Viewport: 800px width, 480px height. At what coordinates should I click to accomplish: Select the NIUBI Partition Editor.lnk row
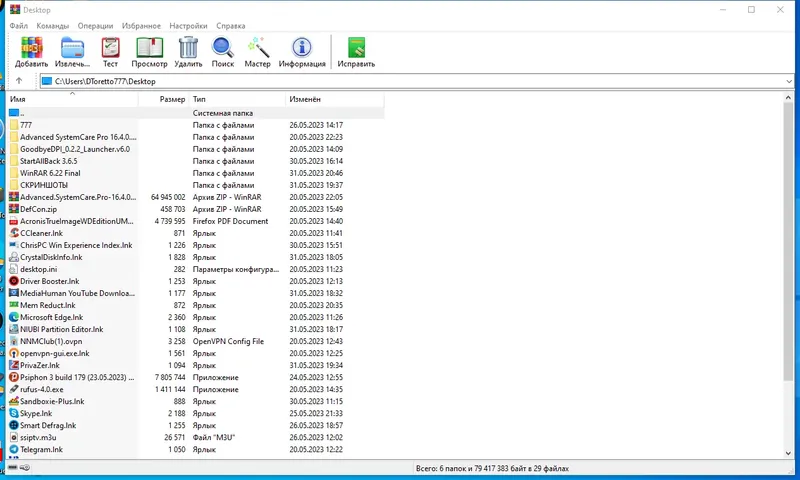pyautogui.click(x=196, y=330)
